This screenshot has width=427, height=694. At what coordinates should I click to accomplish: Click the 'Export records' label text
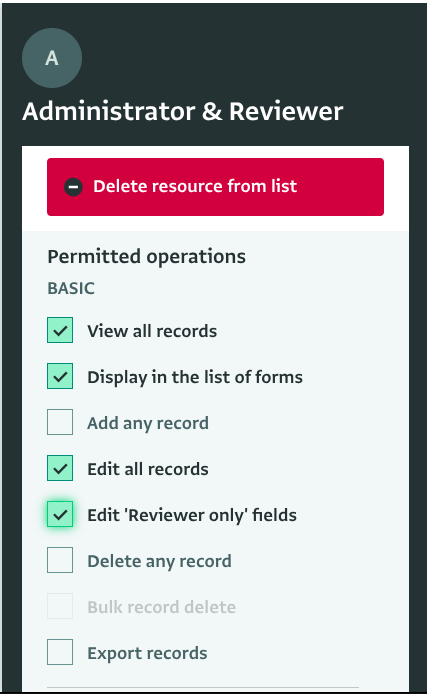pos(147,654)
